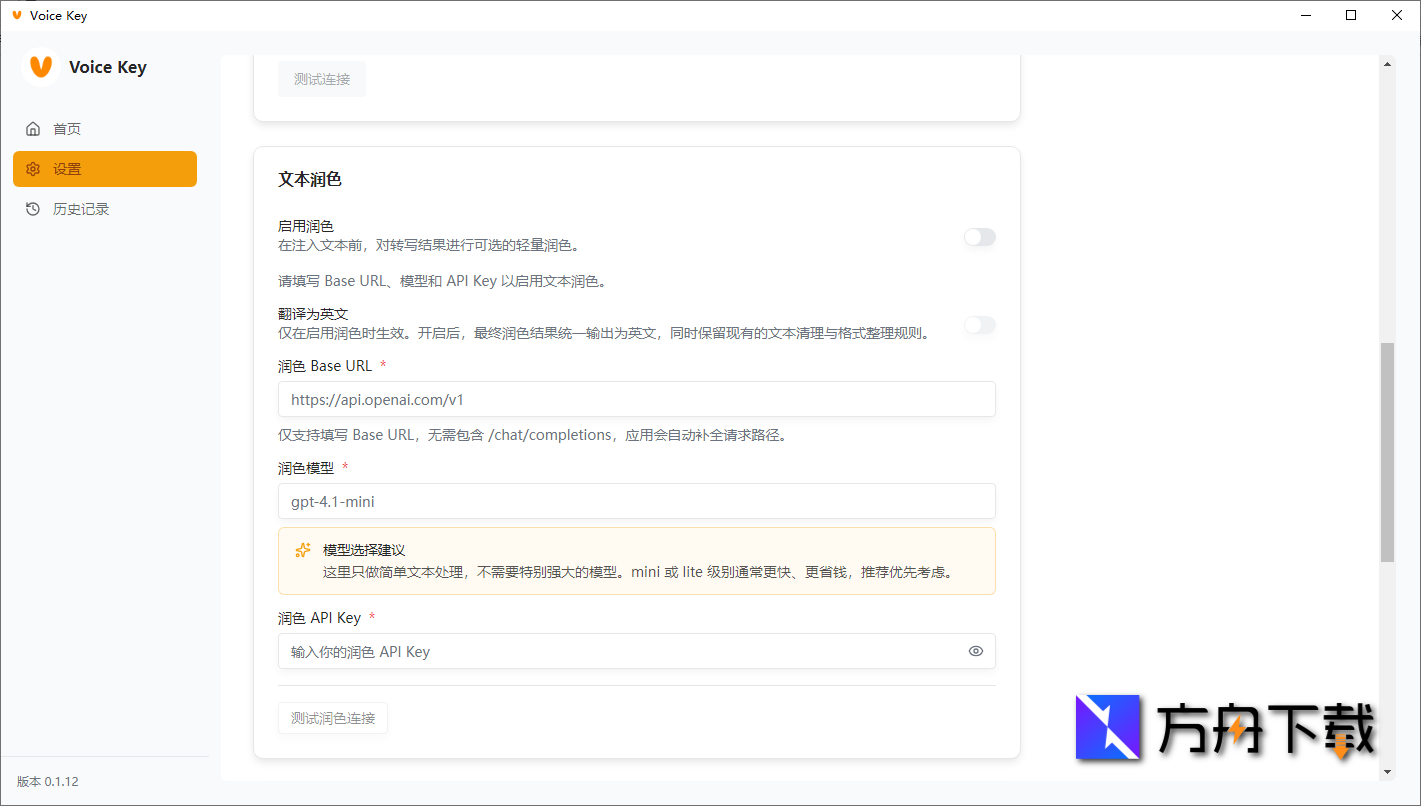Enable the 启用润色 switch
1421x806 pixels.
coord(979,237)
